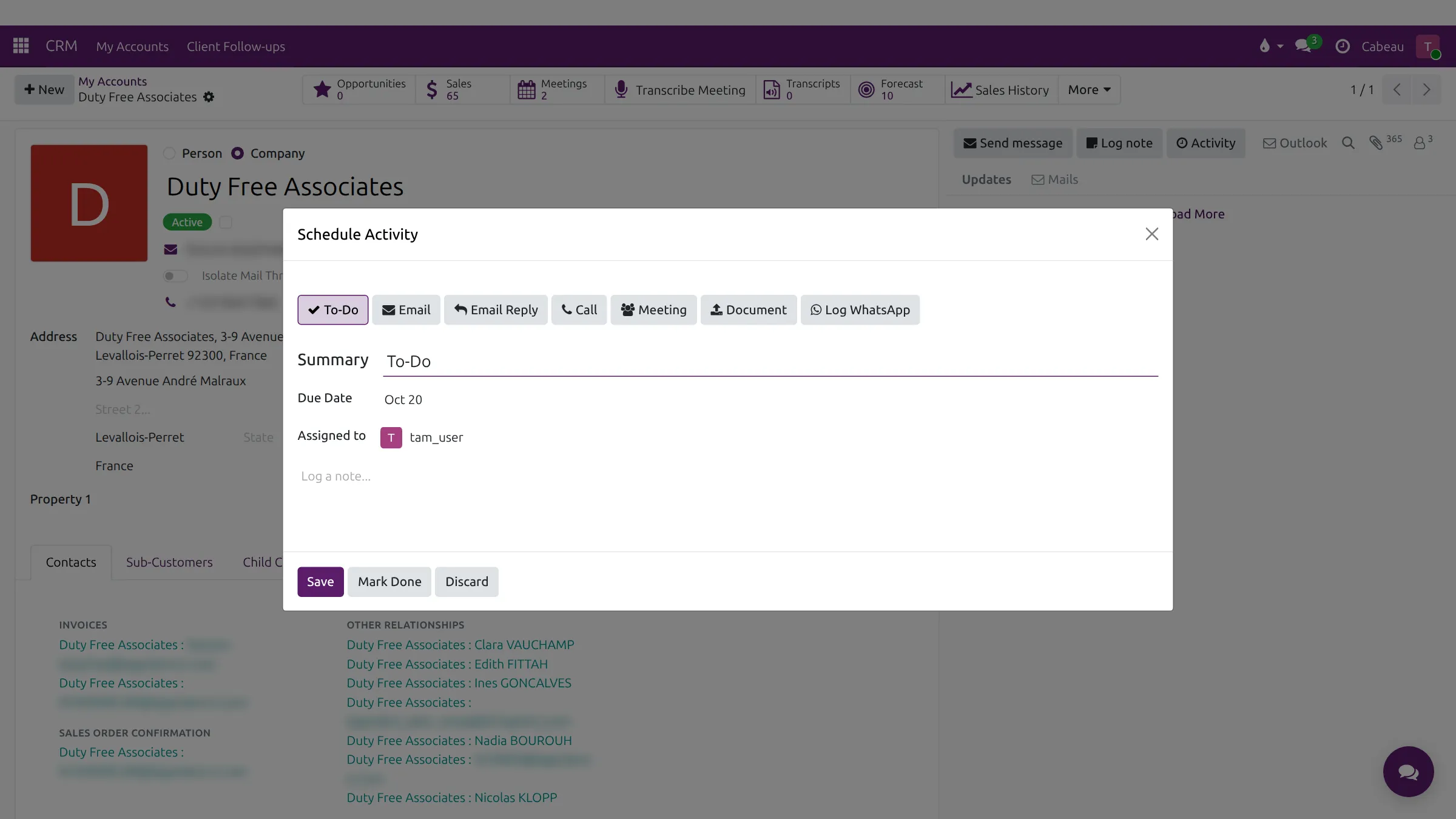Open conversations chat icon with badge 3
1456x819 pixels.
click(1304, 46)
